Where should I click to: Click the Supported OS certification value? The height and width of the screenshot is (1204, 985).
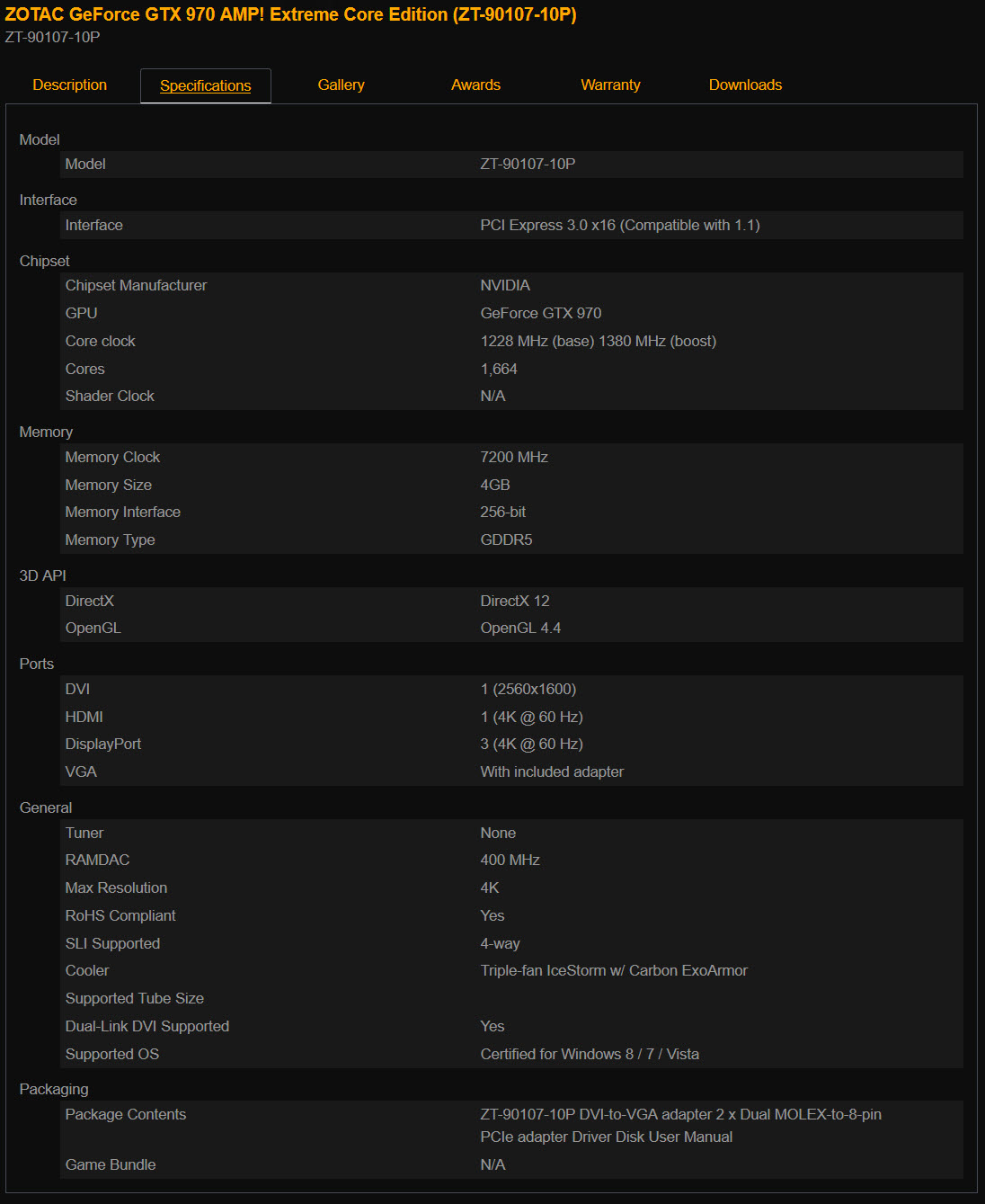589,1054
